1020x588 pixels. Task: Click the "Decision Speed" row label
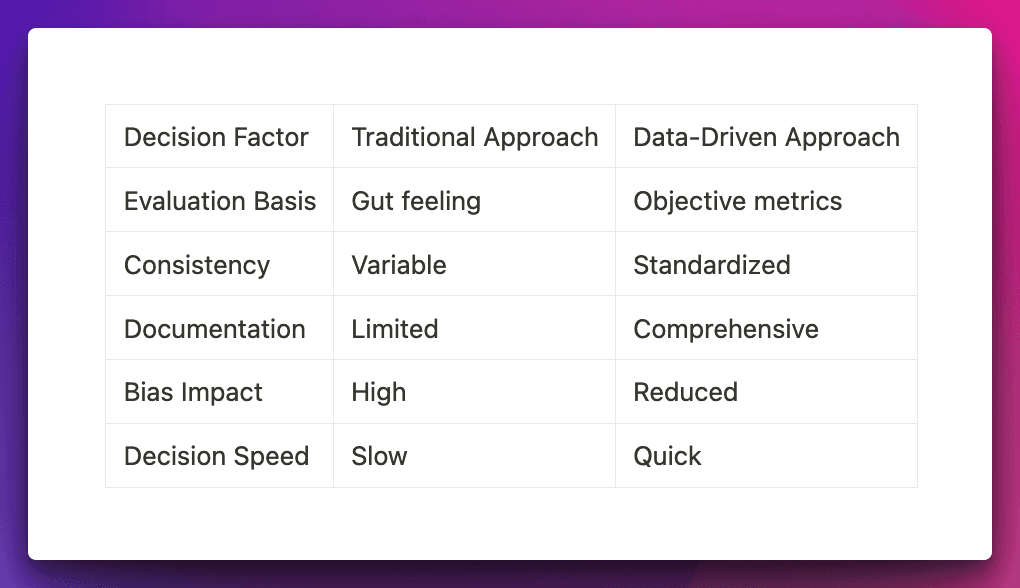[216, 456]
